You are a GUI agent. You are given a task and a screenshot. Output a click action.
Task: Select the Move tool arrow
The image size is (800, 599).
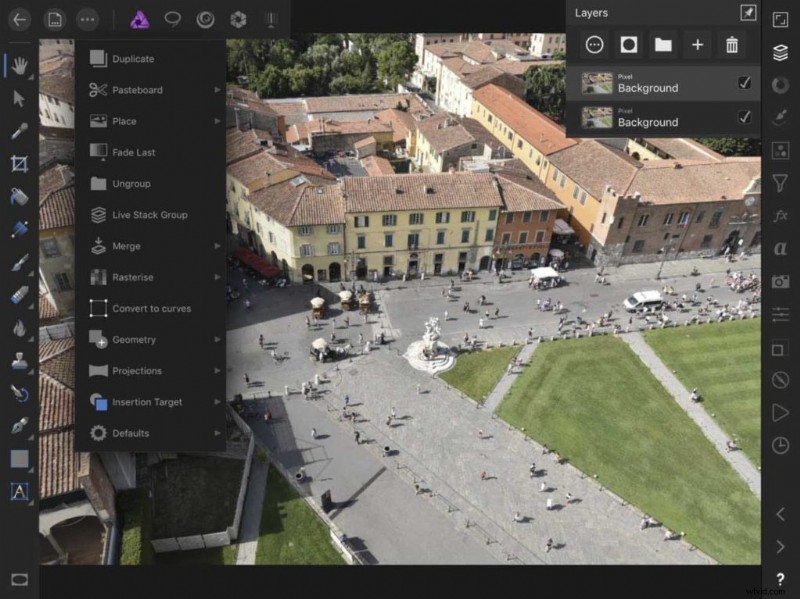pyautogui.click(x=20, y=95)
